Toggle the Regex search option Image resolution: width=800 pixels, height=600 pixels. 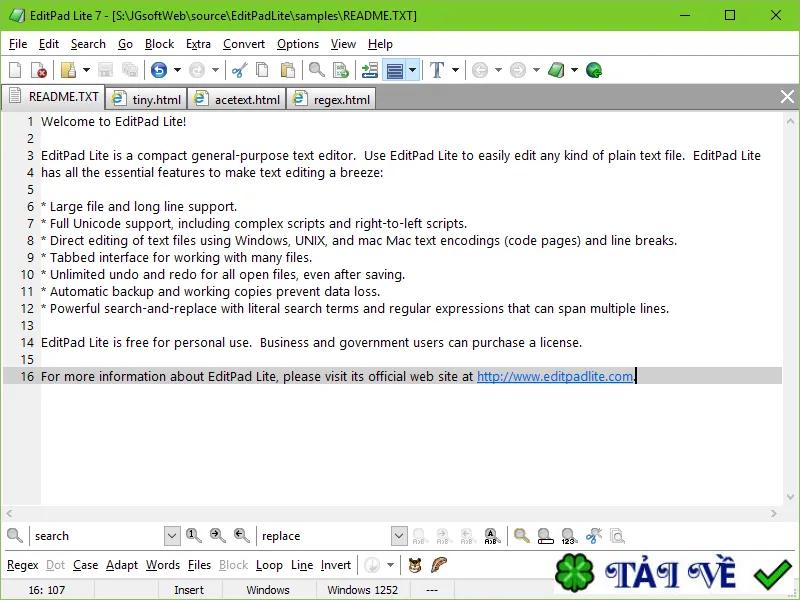click(22, 565)
